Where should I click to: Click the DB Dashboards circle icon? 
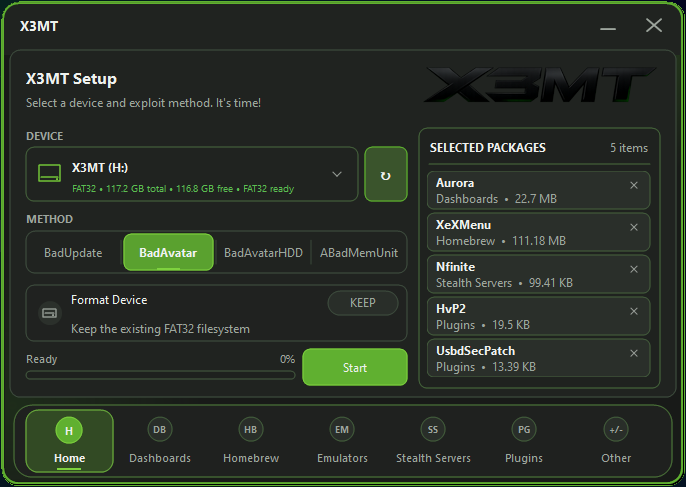[x=160, y=430]
